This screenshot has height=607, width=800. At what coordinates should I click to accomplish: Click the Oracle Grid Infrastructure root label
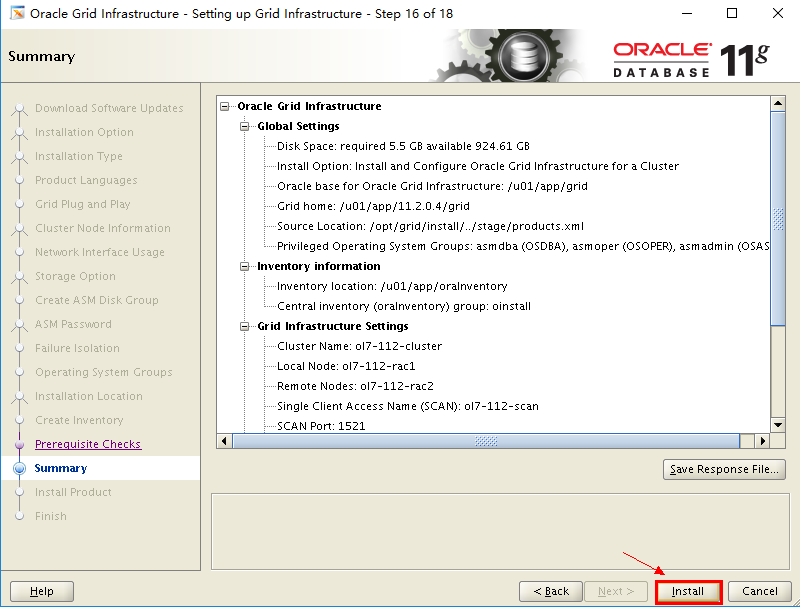pyautogui.click(x=309, y=106)
